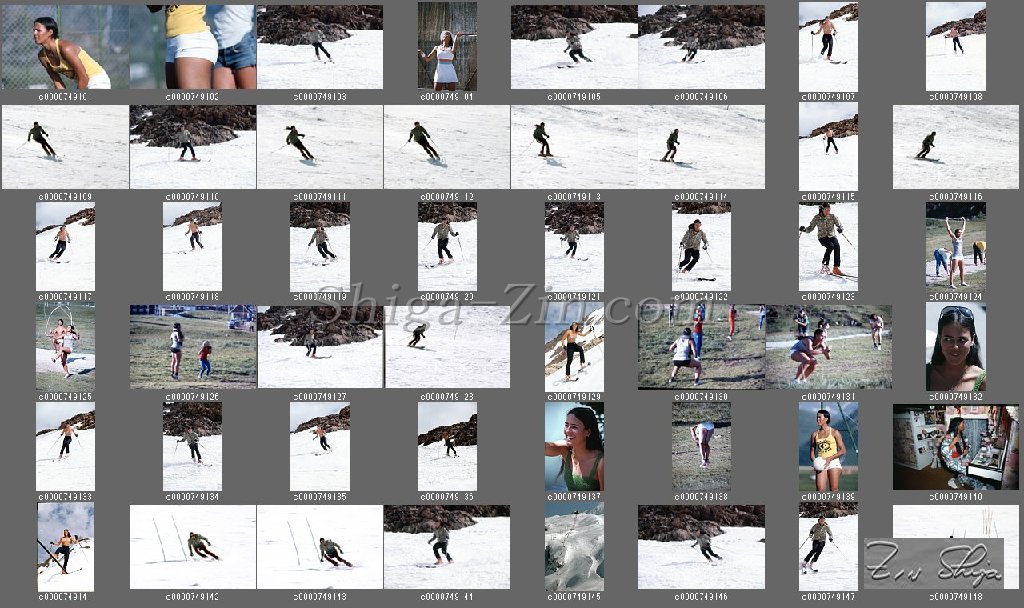The width and height of the screenshot is (1024, 608).
Task: Open portrait of woman with sunglasses on head
Action: tap(955, 346)
